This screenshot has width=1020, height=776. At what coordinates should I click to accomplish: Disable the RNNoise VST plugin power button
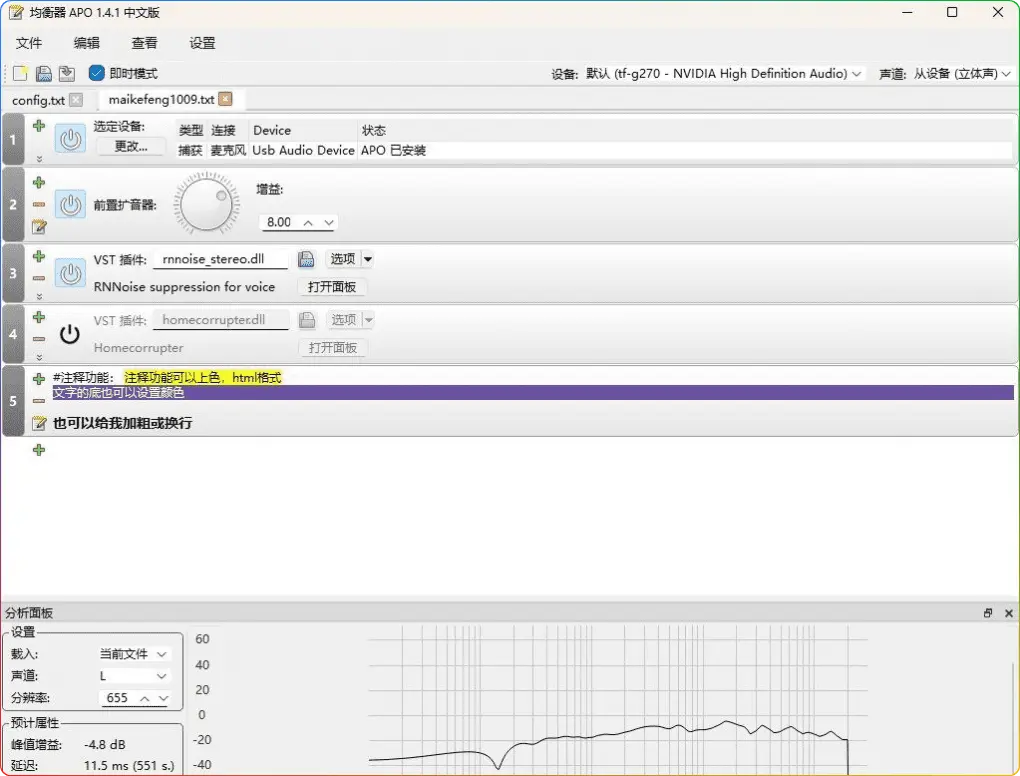[x=70, y=273]
